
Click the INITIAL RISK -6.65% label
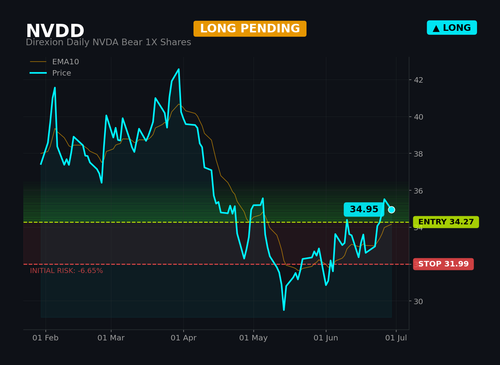(66, 271)
